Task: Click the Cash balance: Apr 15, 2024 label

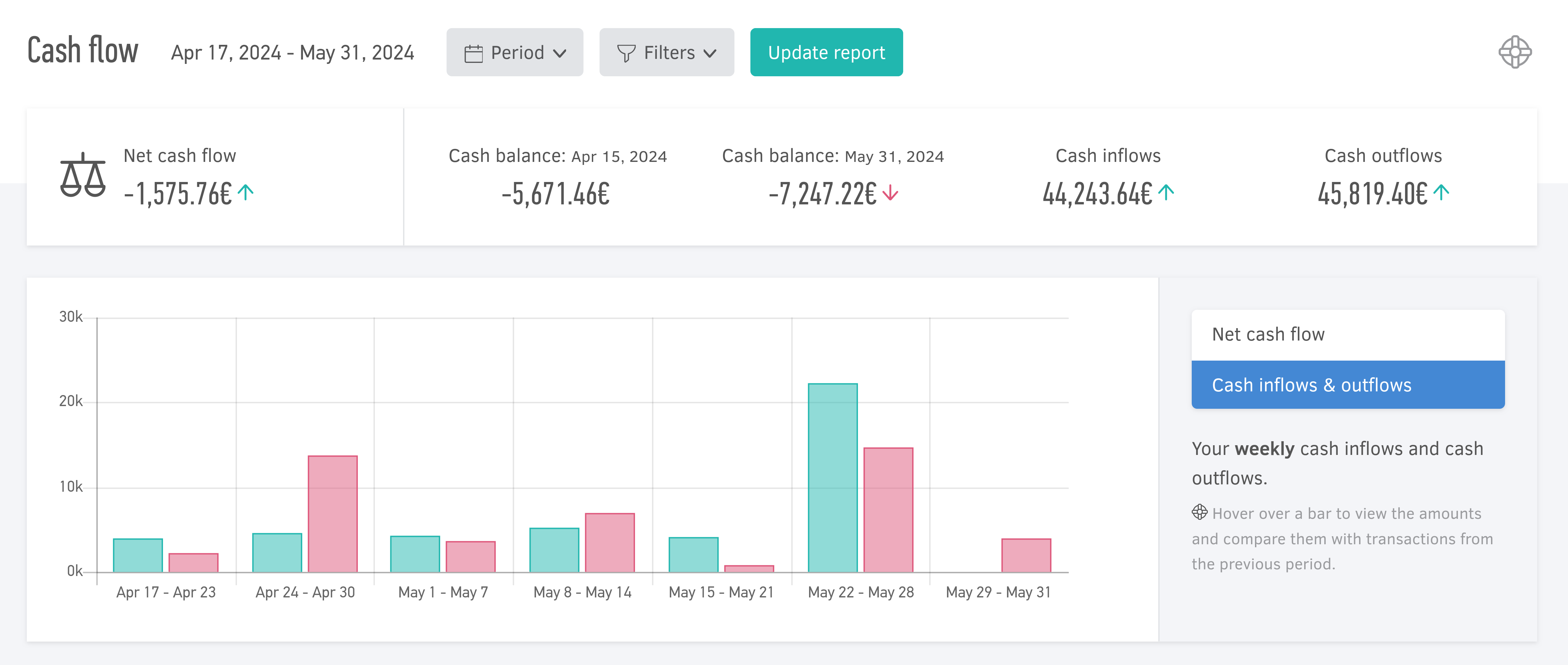Action: (558, 156)
